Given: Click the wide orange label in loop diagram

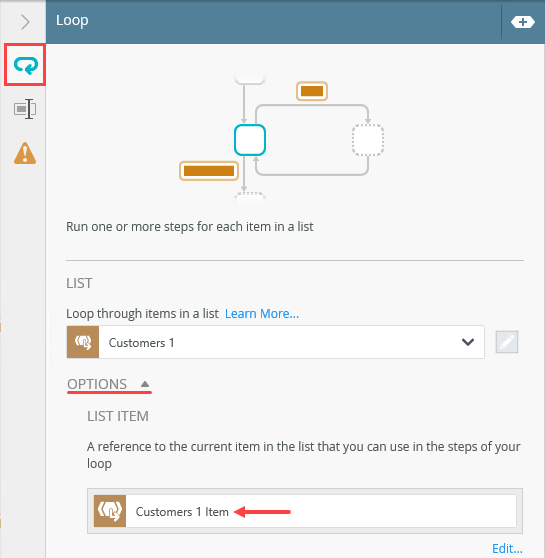Looking at the screenshot, I should pos(209,171).
